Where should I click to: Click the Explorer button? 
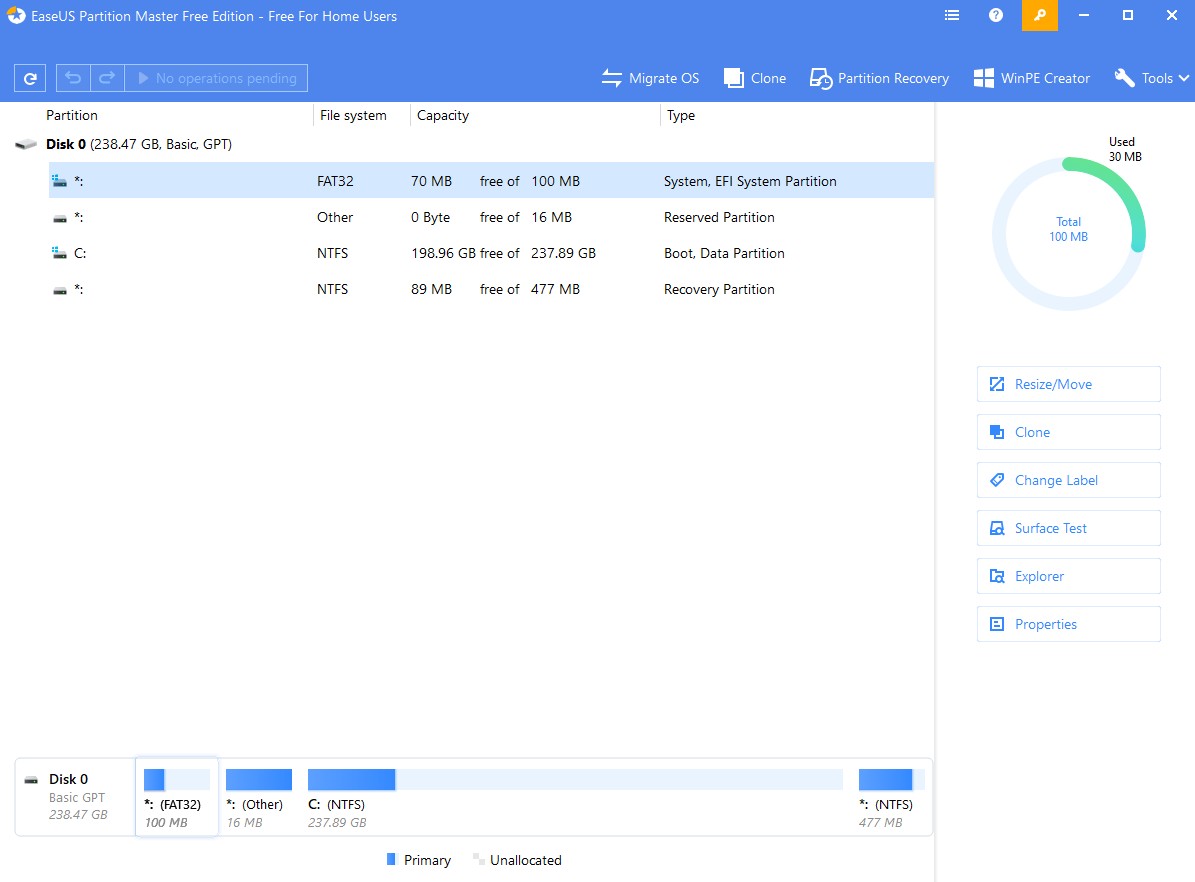(x=1068, y=576)
